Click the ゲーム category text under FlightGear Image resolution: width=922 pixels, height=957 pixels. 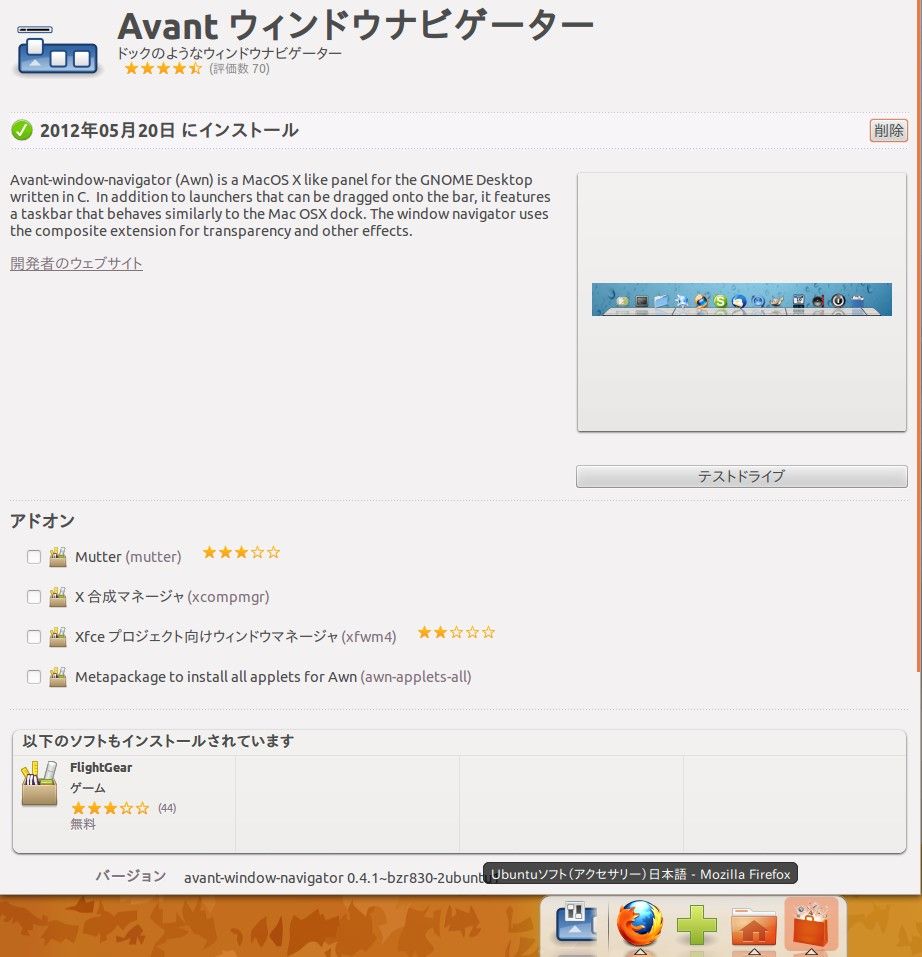87,788
